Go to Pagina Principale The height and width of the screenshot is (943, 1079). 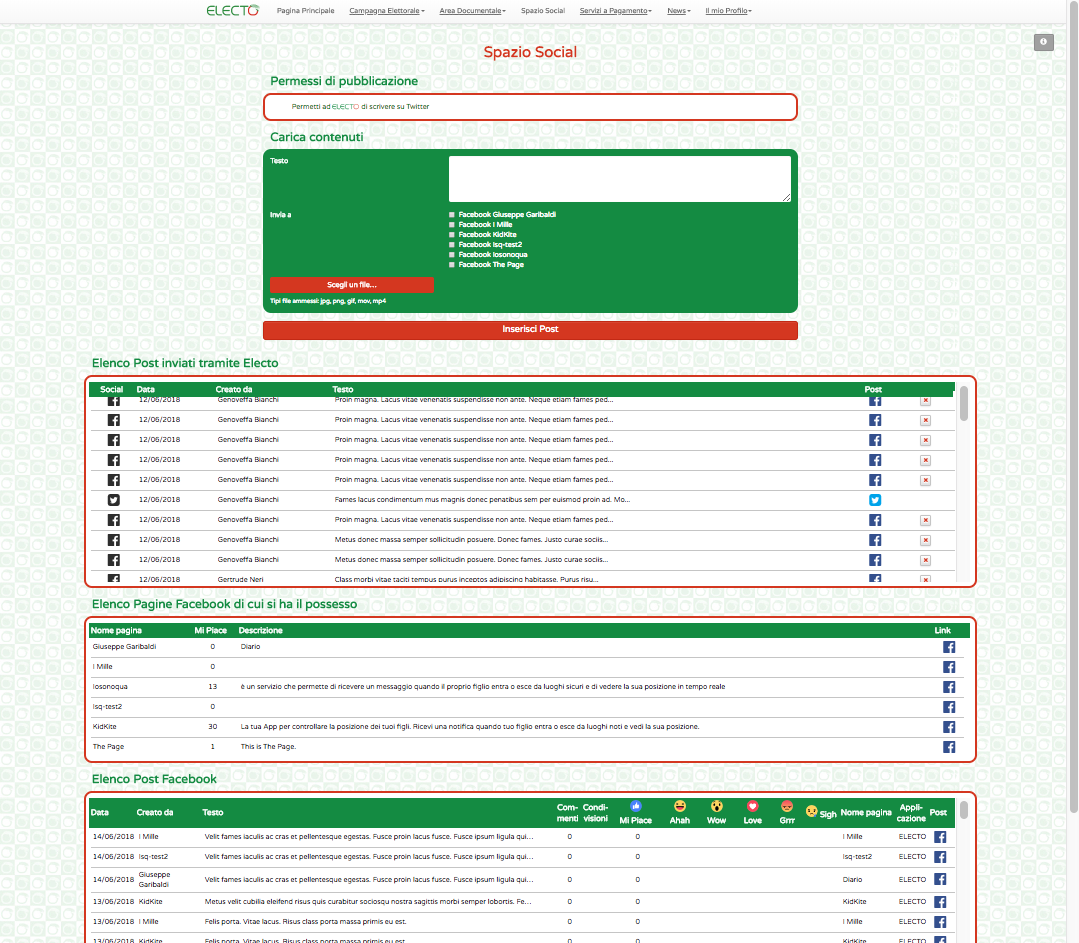pyautogui.click(x=306, y=10)
